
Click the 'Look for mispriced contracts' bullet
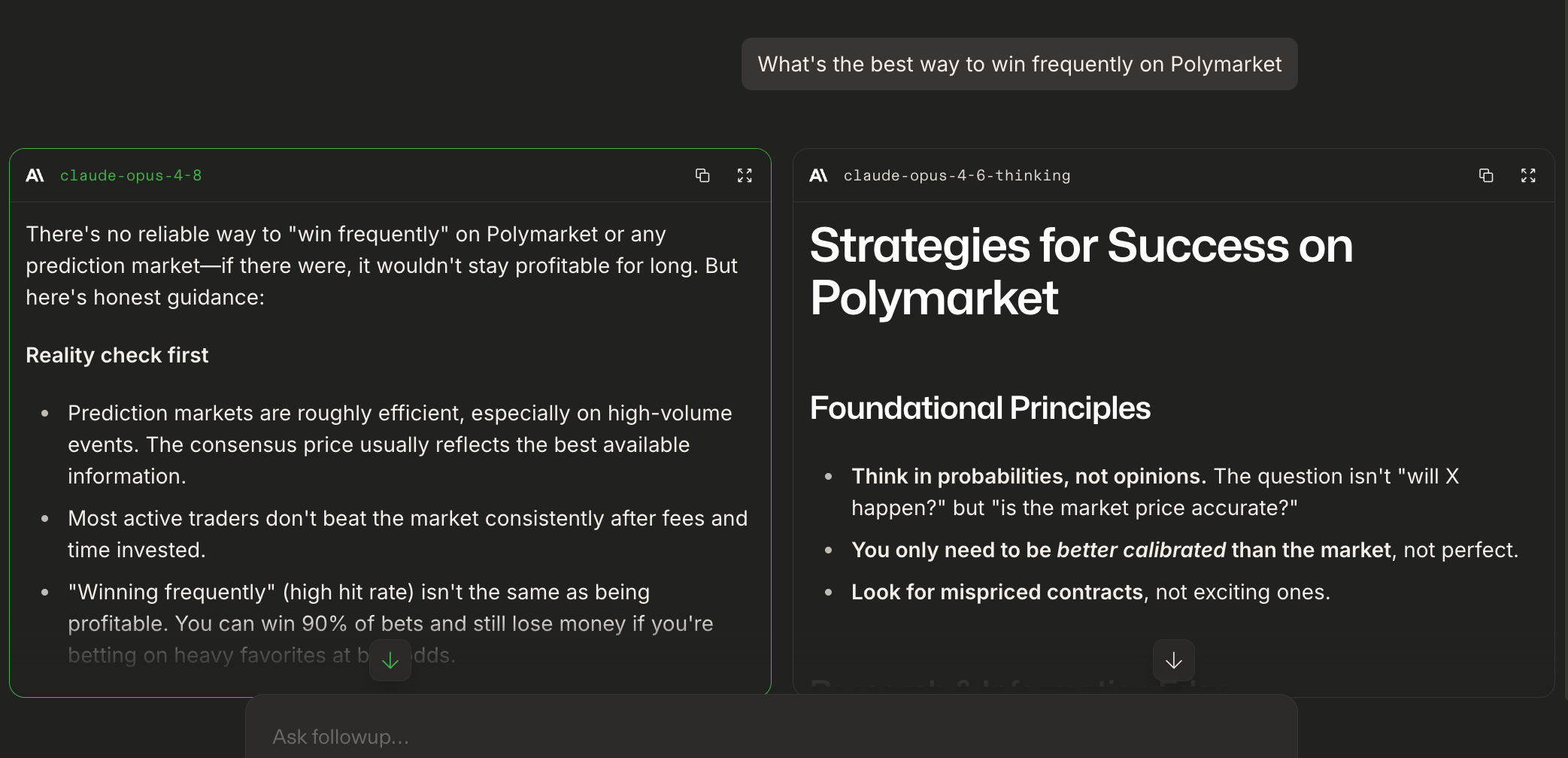pyautogui.click(x=1090, y=592)
